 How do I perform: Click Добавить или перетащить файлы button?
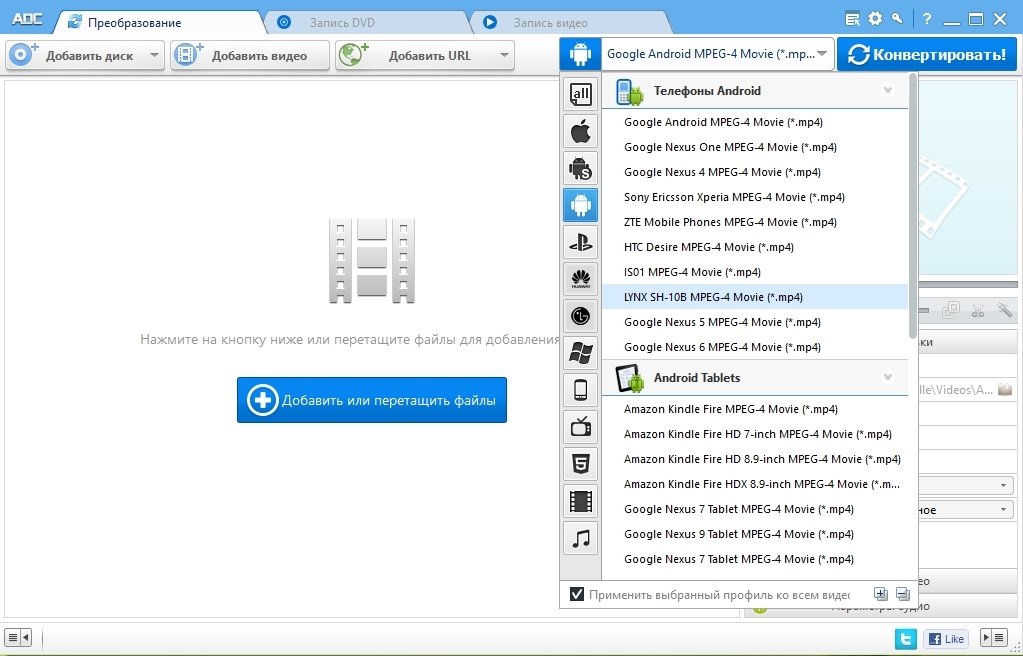(372, 400)
